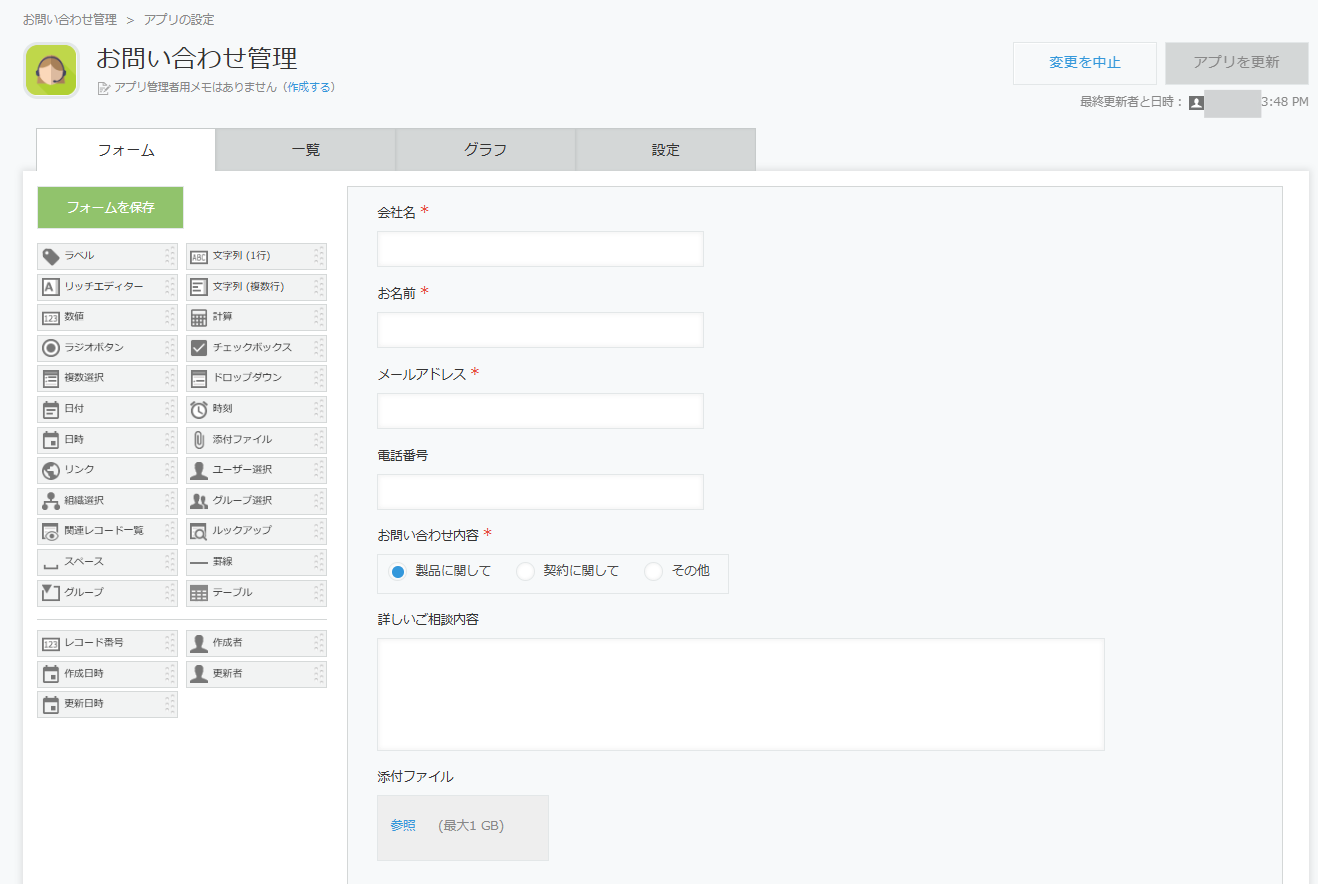1318x884 pixels.
Task: Click the 添付ファイル paperclip icon
Action: click(x=199, y=440)
